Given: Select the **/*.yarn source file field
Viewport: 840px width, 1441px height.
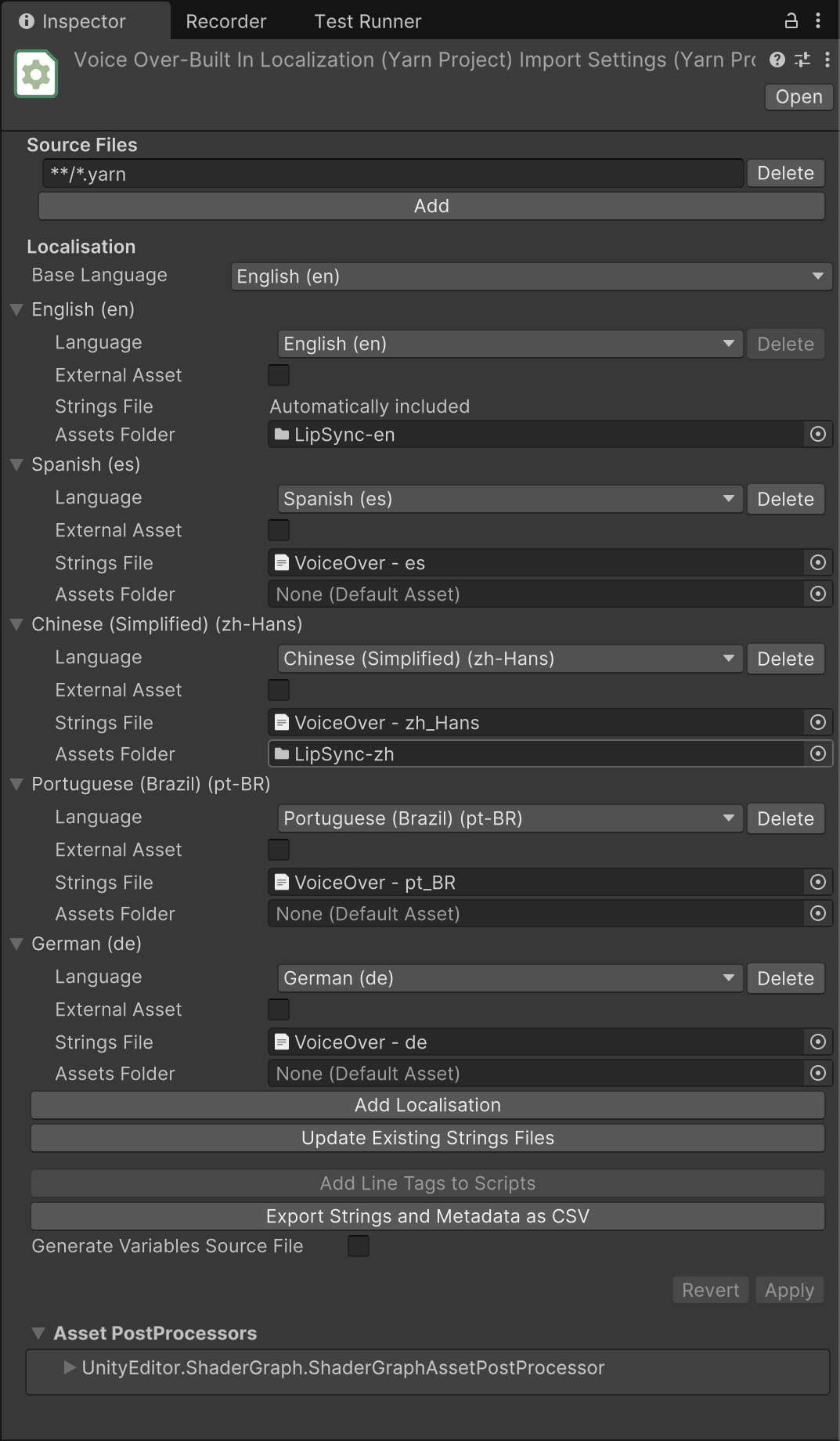Looking at the screenshot, I should click(x=391, y=173).
